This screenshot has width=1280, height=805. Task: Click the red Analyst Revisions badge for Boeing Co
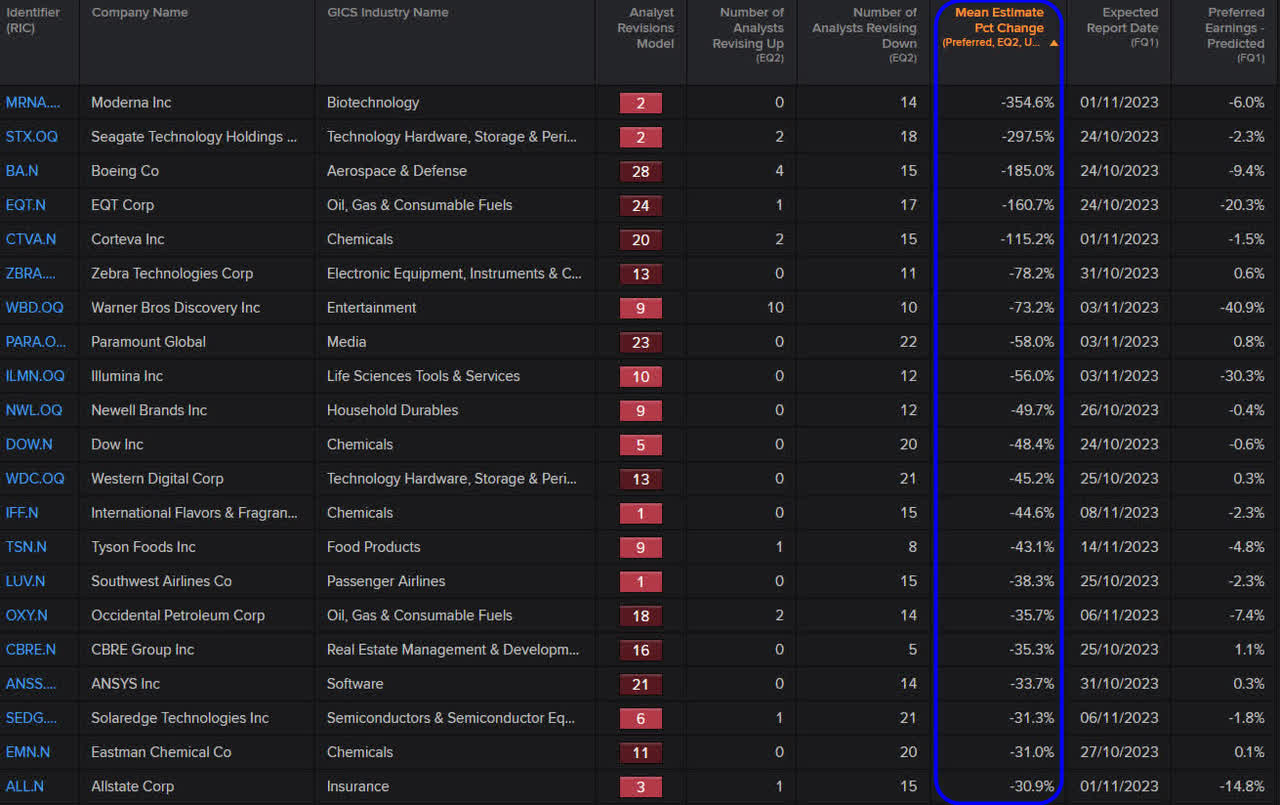pyautogui.click(x=640, y=171)
